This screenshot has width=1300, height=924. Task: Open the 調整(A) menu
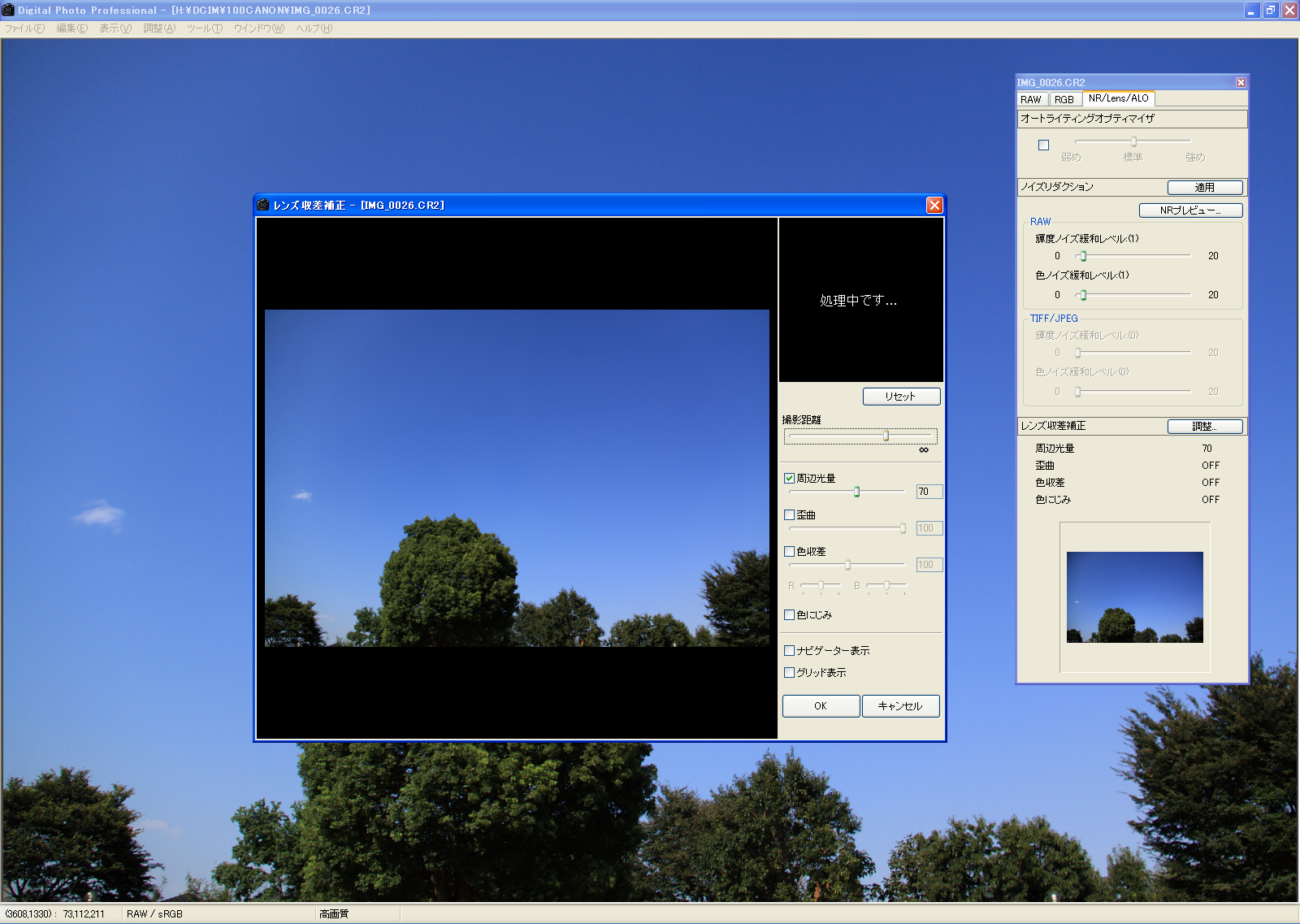159,28
